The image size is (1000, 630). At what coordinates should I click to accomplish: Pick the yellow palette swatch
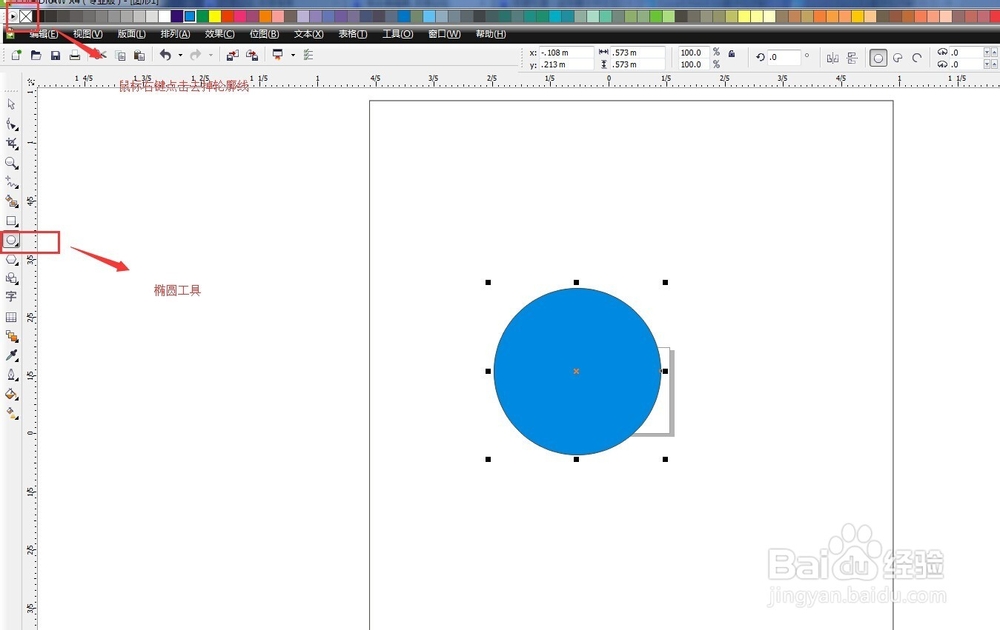tap(215, 17)
